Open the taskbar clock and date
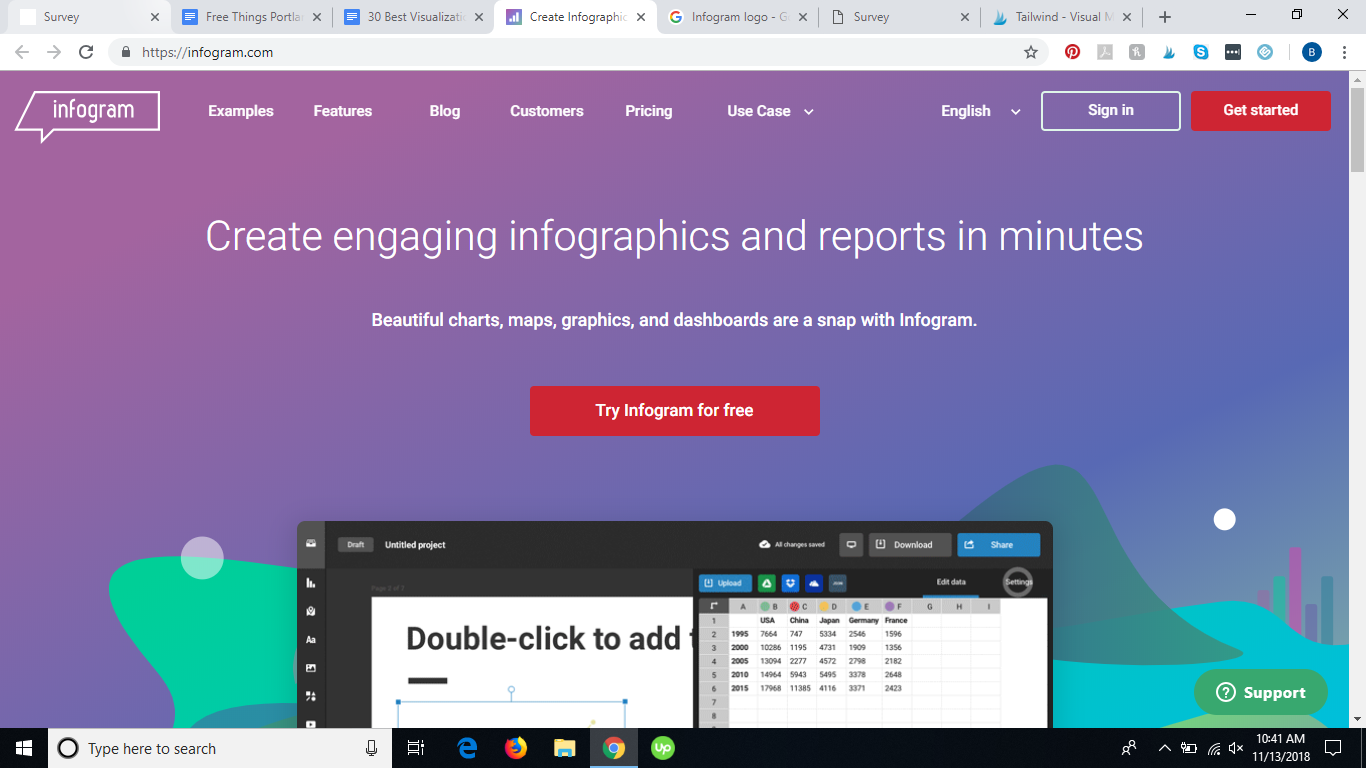Image resolution: width=1366 pixels, height=768 pixels. pos(1280,748)
